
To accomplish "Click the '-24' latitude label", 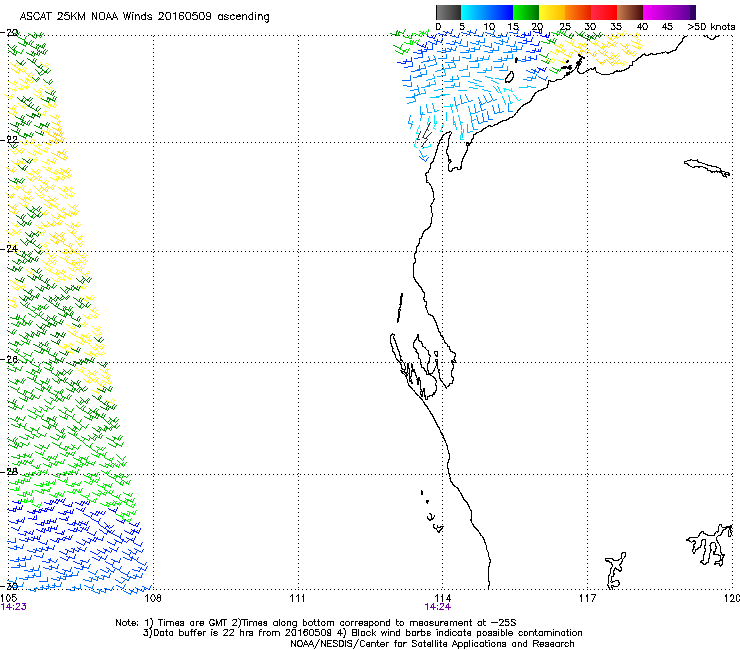I will pos(10,248).
